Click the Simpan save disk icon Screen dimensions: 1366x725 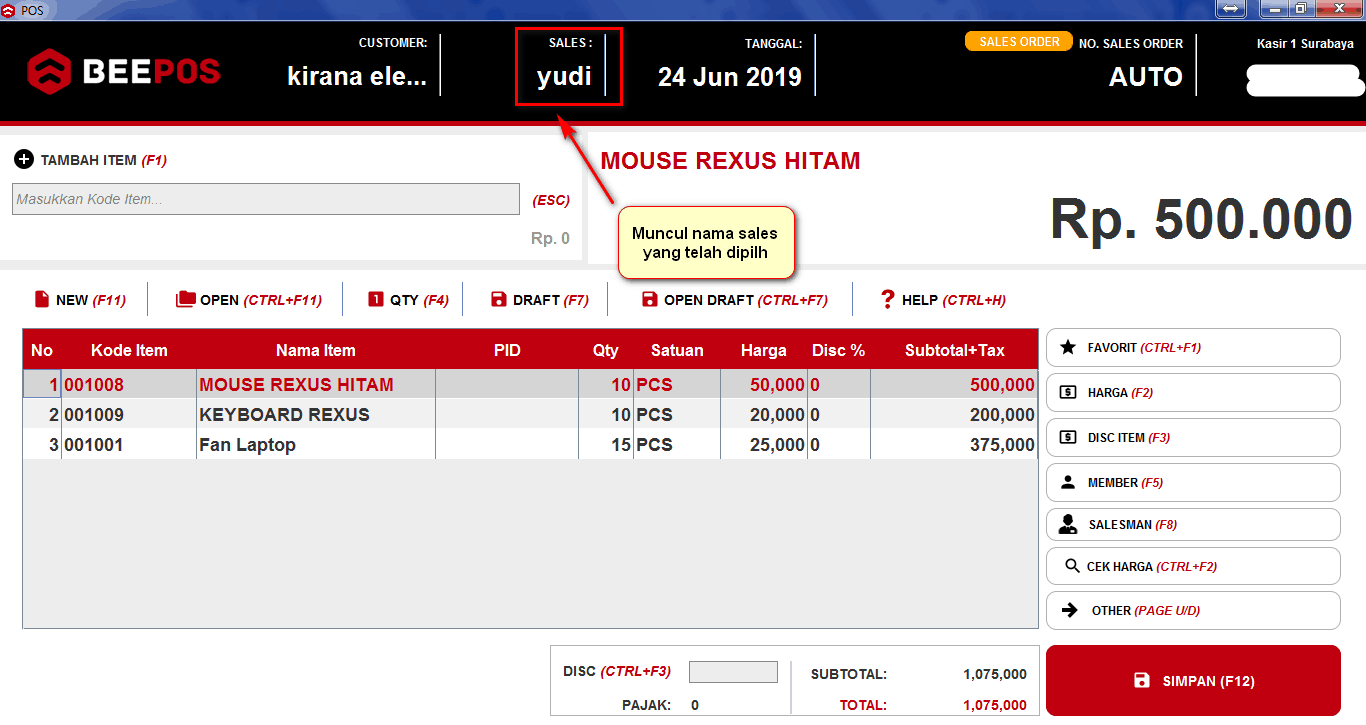click(x=1141, y=681)
